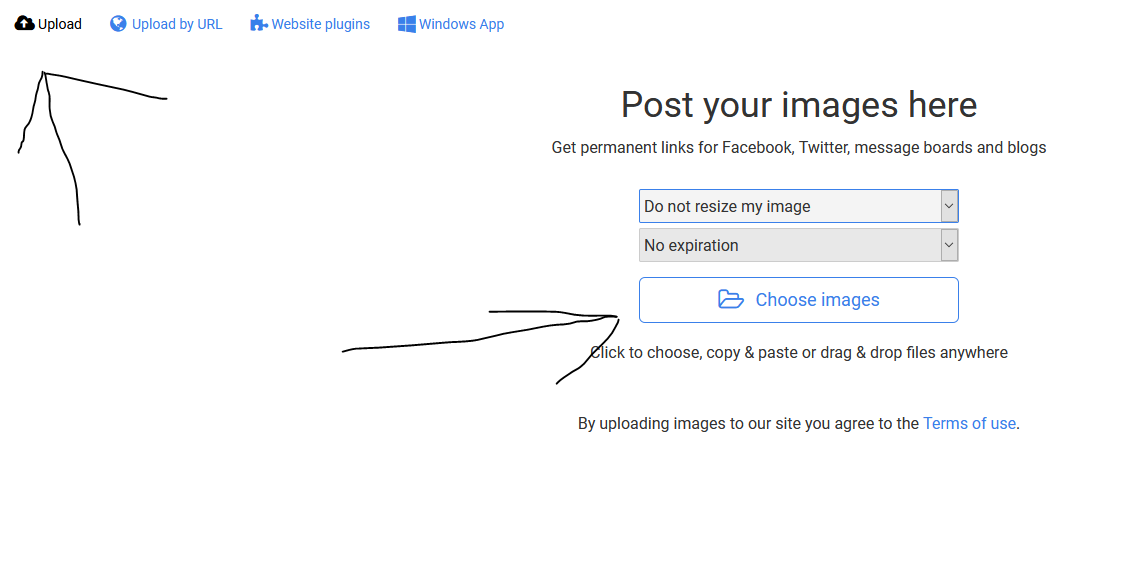Open the Upload tab
The width and height of the screenshot is (1148, 565).
[48, 24]
